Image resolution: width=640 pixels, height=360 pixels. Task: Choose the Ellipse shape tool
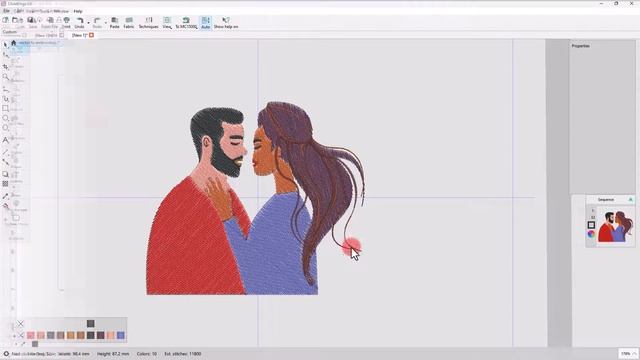point(5,118)
